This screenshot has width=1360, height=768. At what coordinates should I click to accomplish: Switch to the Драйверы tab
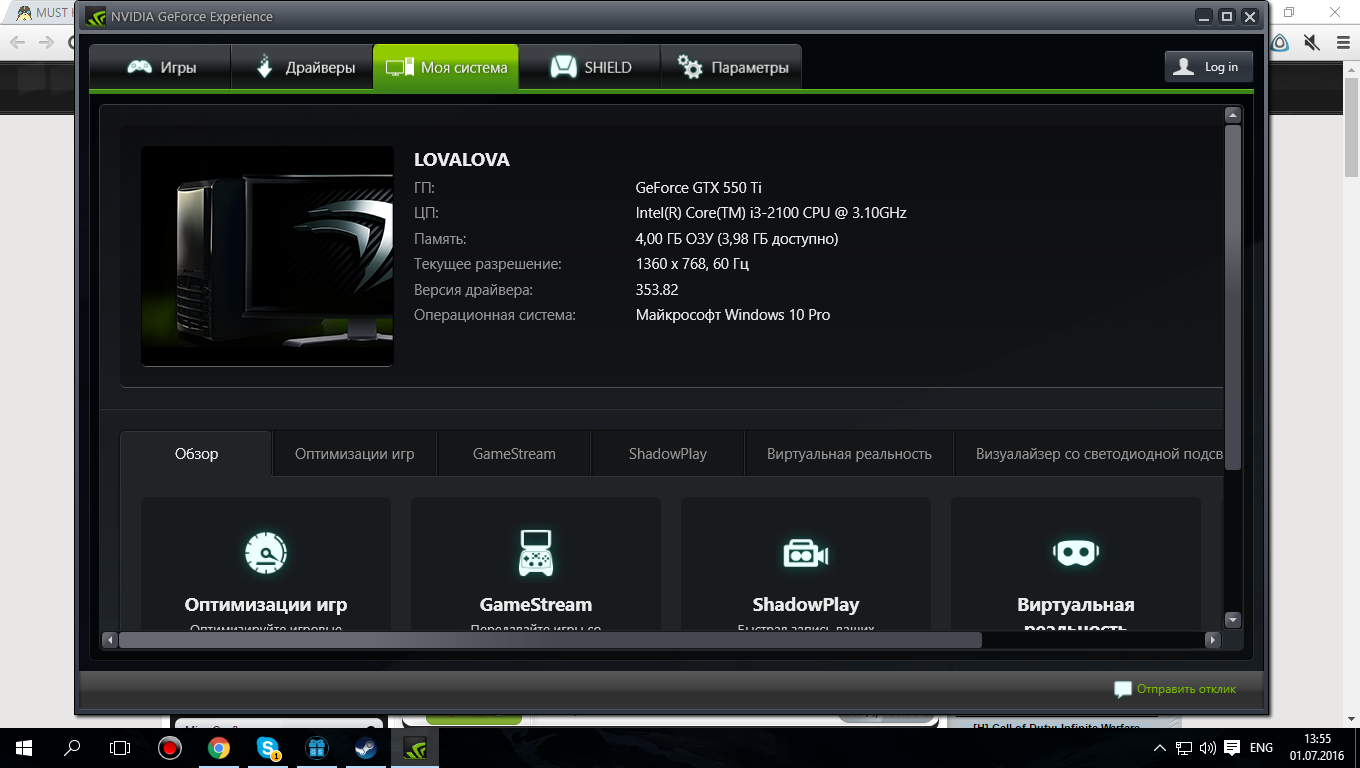tap(302, 68)
